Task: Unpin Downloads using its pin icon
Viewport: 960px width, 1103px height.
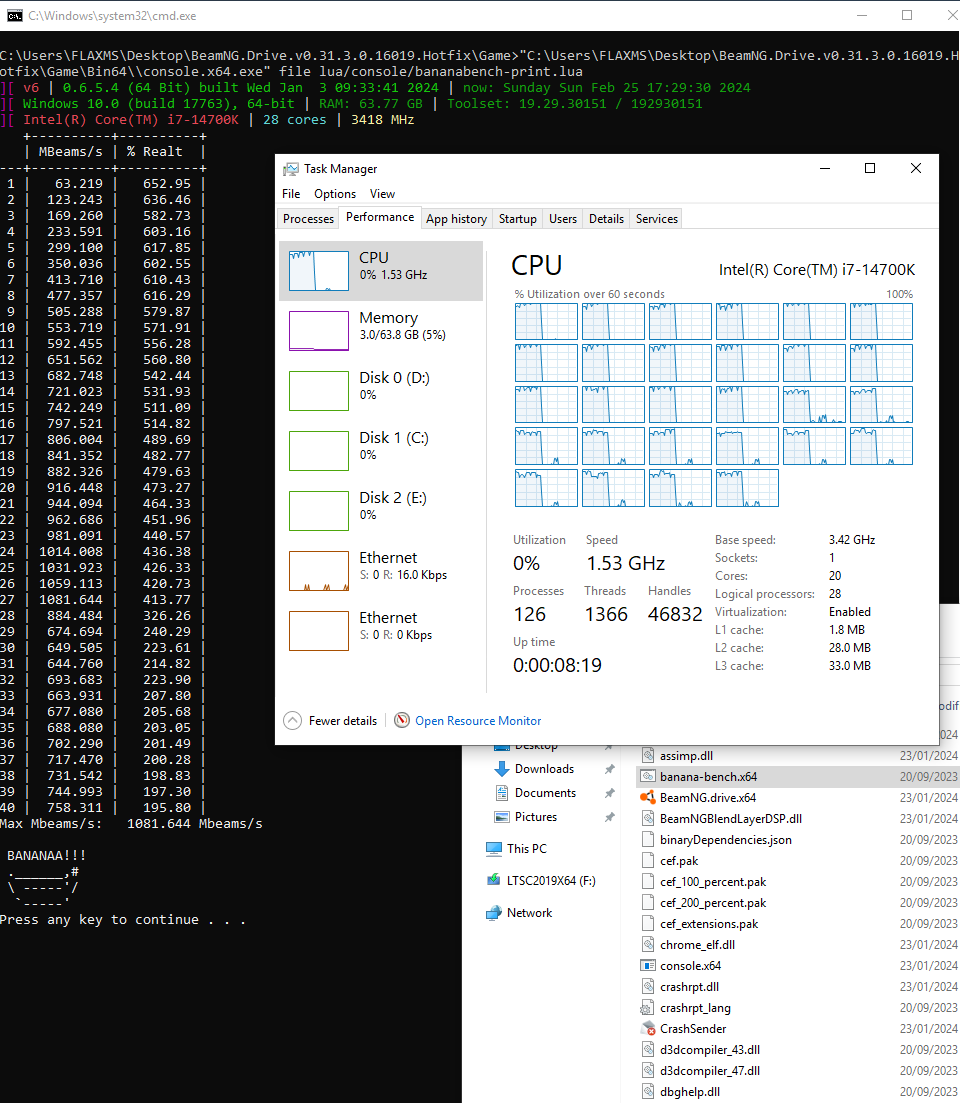Action: tap(609, 770)
